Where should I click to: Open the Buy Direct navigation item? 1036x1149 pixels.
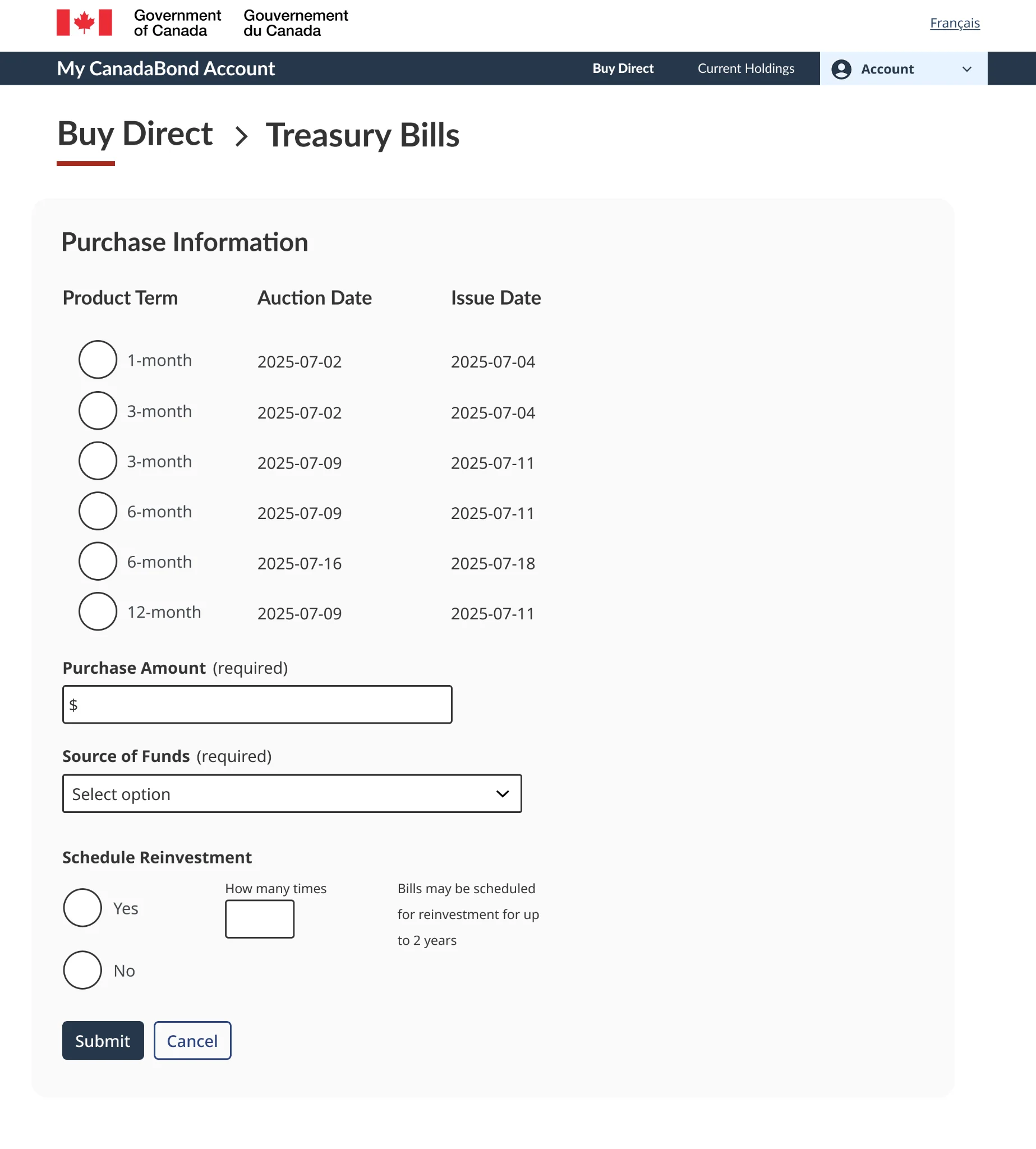623,68
